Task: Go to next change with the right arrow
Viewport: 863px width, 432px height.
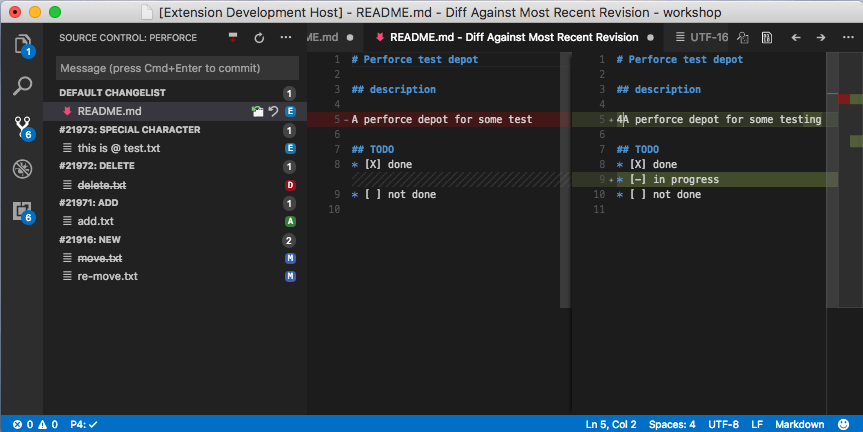Action: coord(821,37)
